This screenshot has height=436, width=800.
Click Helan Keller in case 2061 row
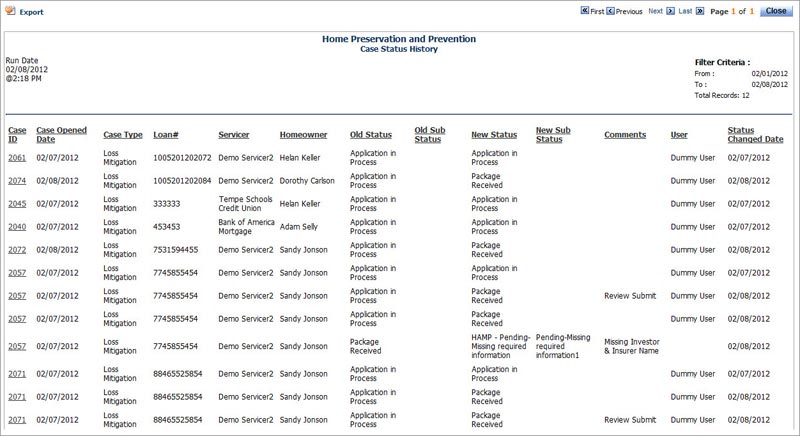point(300,158)
